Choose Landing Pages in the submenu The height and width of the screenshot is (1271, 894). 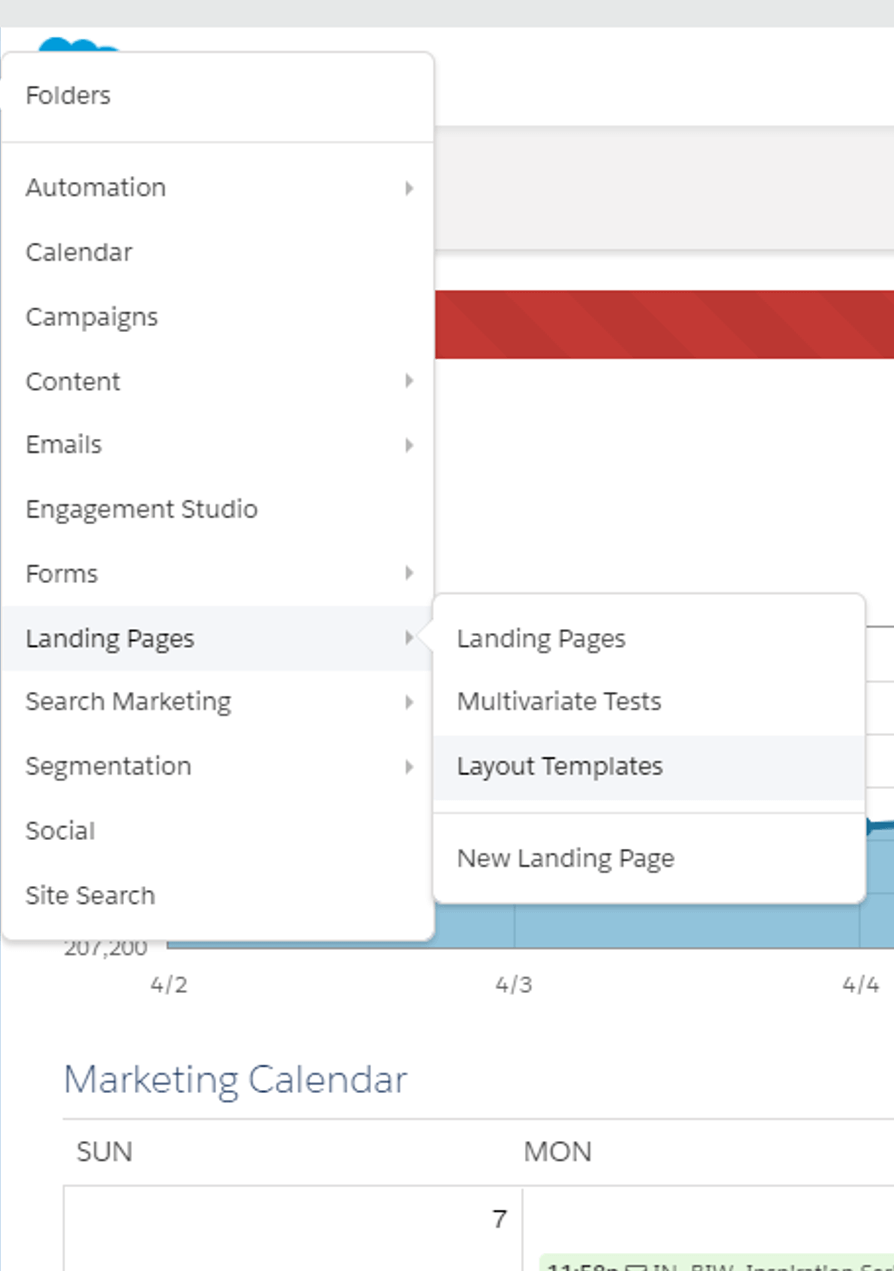pyautogui.click(x=541, y=639)
